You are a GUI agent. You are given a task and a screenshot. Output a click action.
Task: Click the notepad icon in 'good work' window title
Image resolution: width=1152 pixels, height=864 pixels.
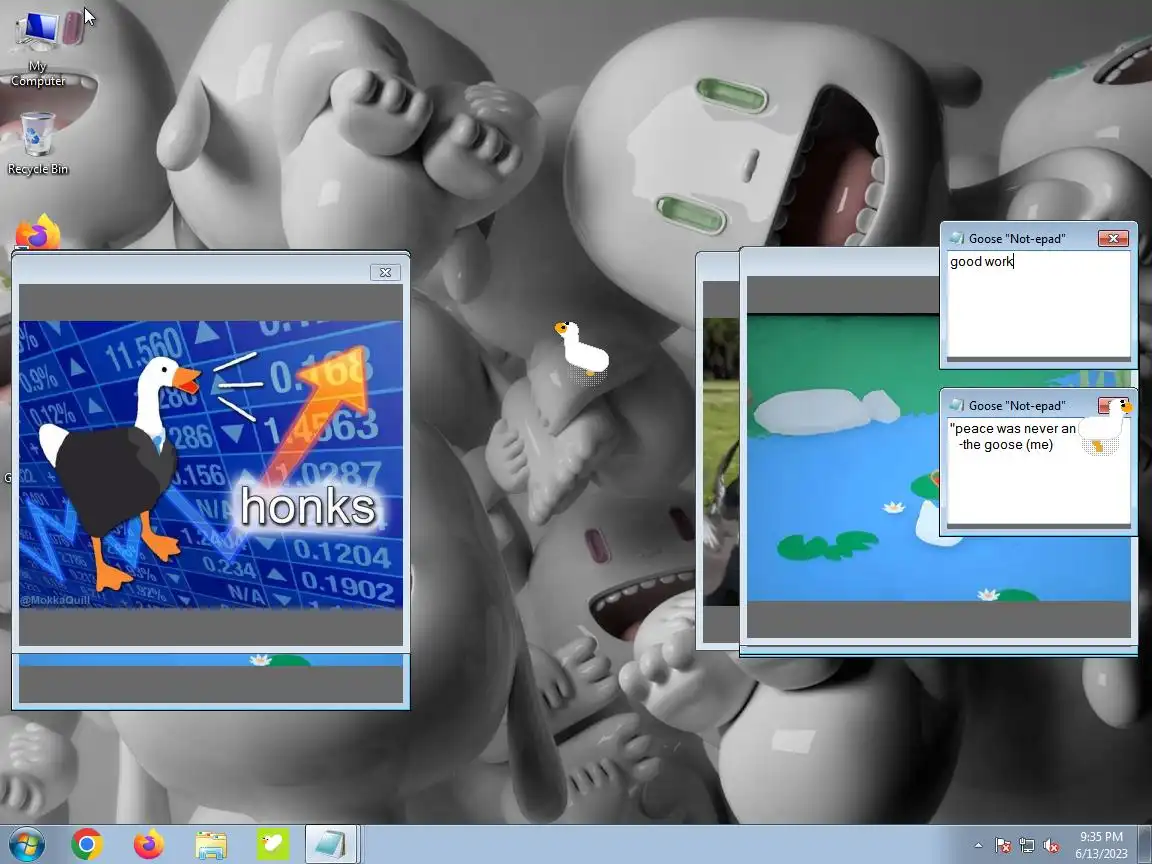[957, 238]
